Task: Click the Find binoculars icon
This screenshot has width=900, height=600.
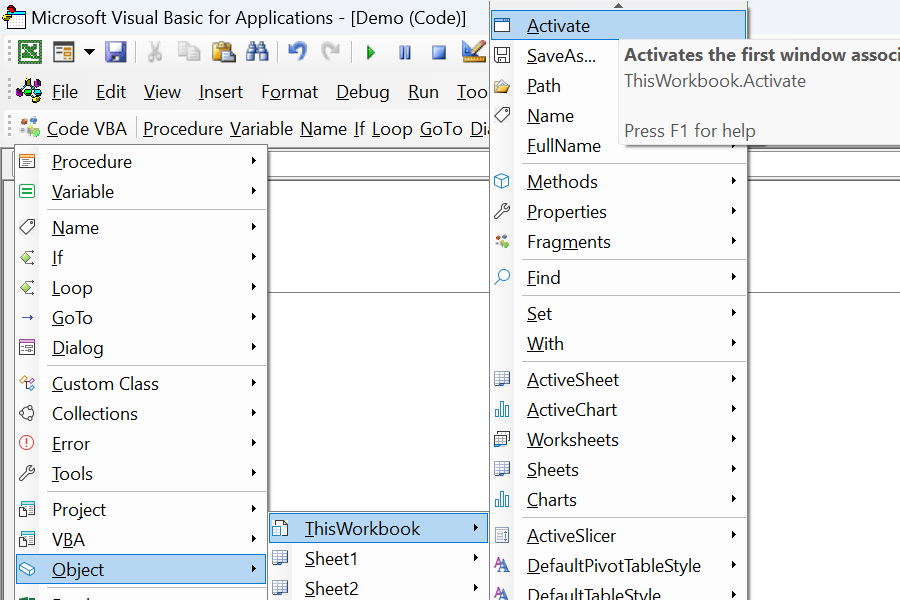Action: [x=257, y=52]
